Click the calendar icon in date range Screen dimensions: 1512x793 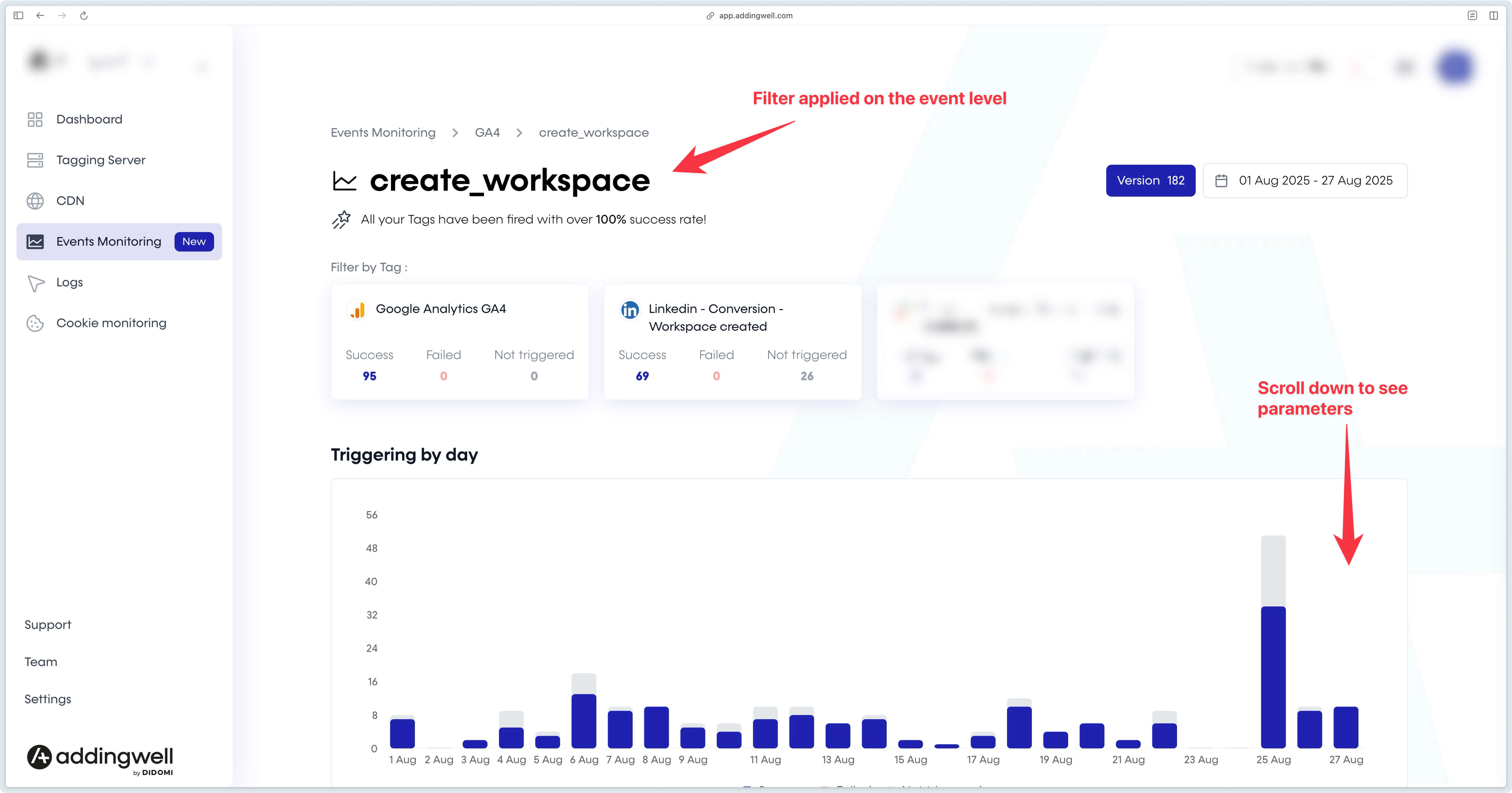pyautogui.click(x=1221, y=181)
